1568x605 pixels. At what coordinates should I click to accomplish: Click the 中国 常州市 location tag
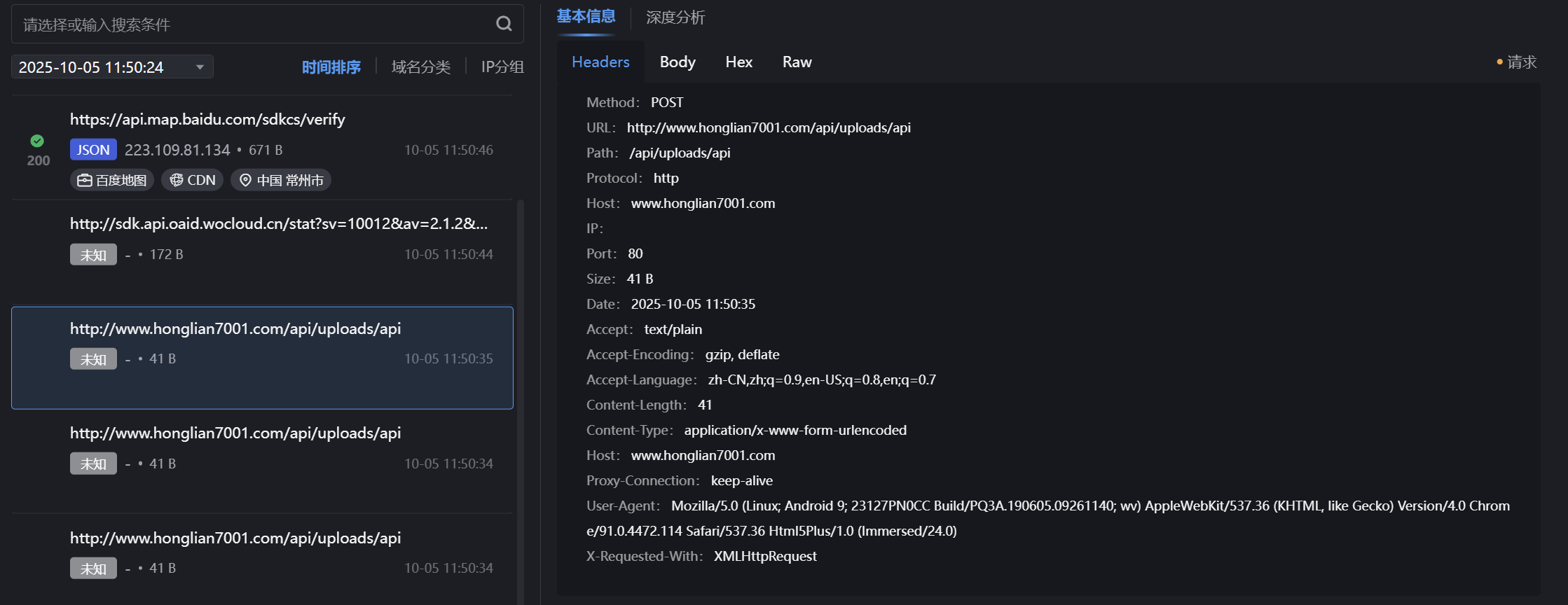pyautogui.click(x=281, y=180)
